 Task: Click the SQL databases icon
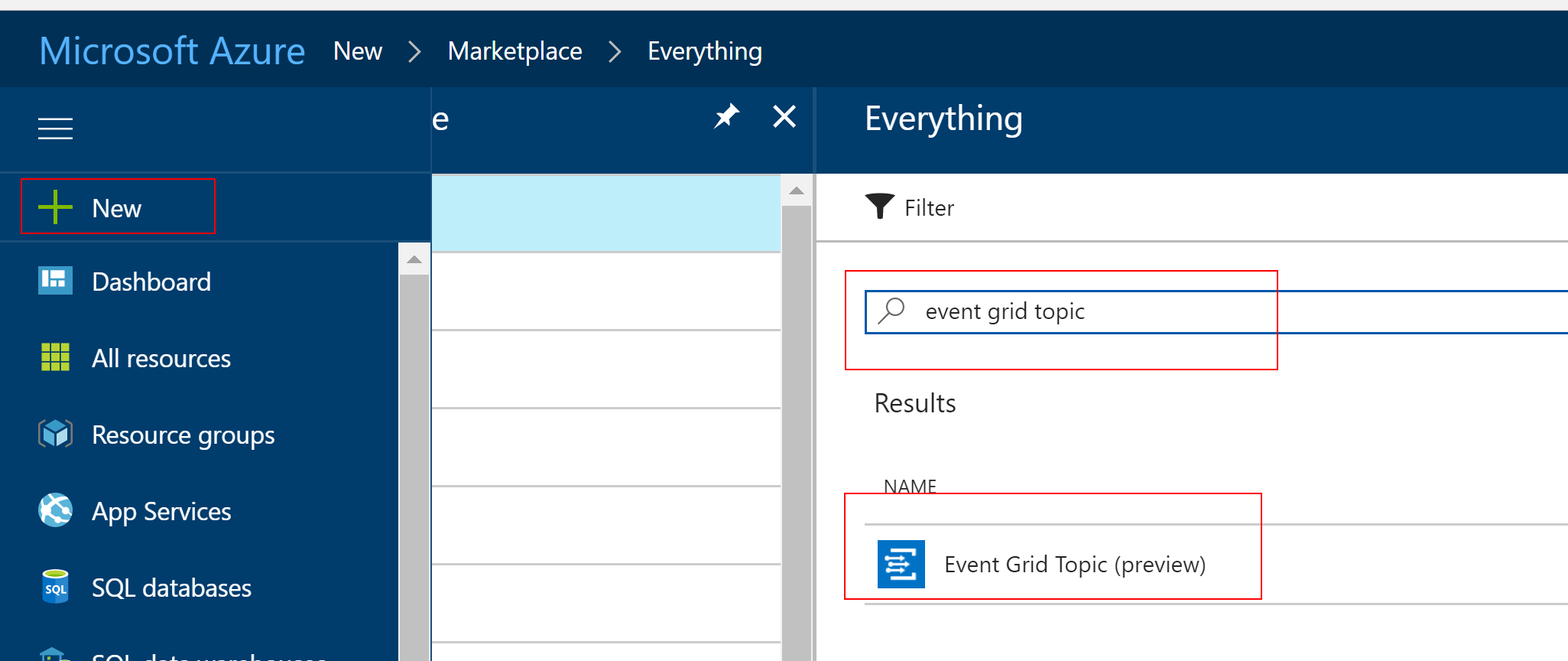tap(55, 587)
